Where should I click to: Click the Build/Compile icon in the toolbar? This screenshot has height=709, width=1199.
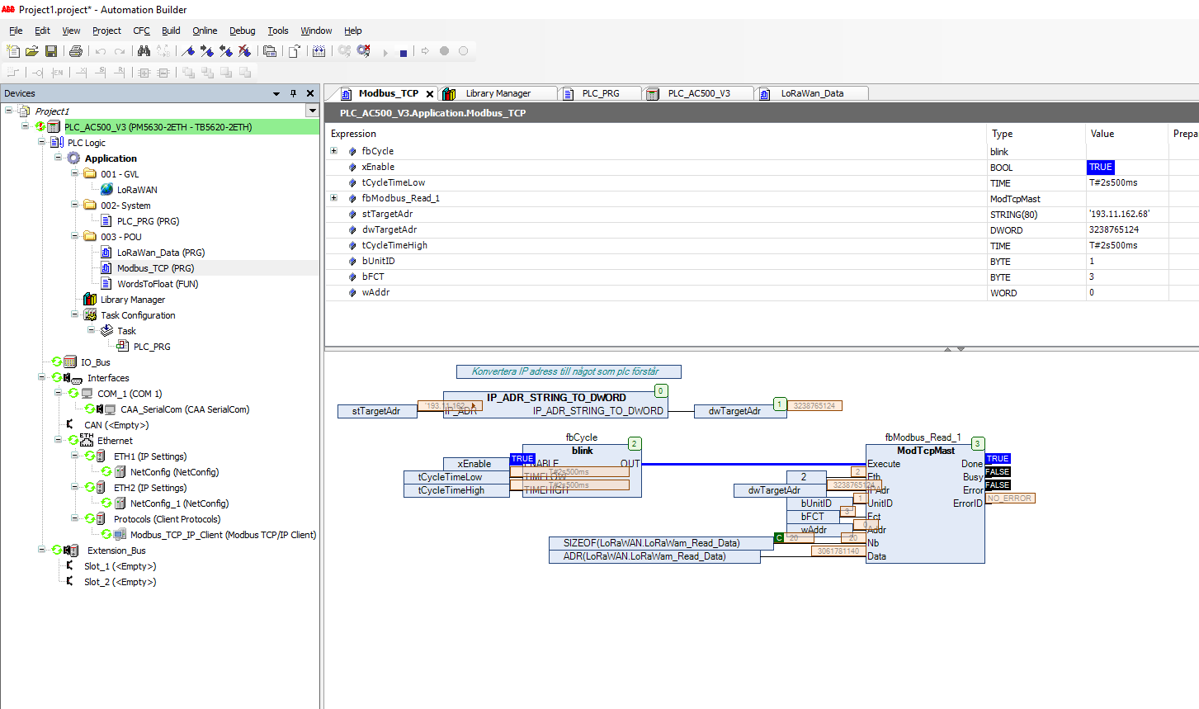[x=319, y=51]
